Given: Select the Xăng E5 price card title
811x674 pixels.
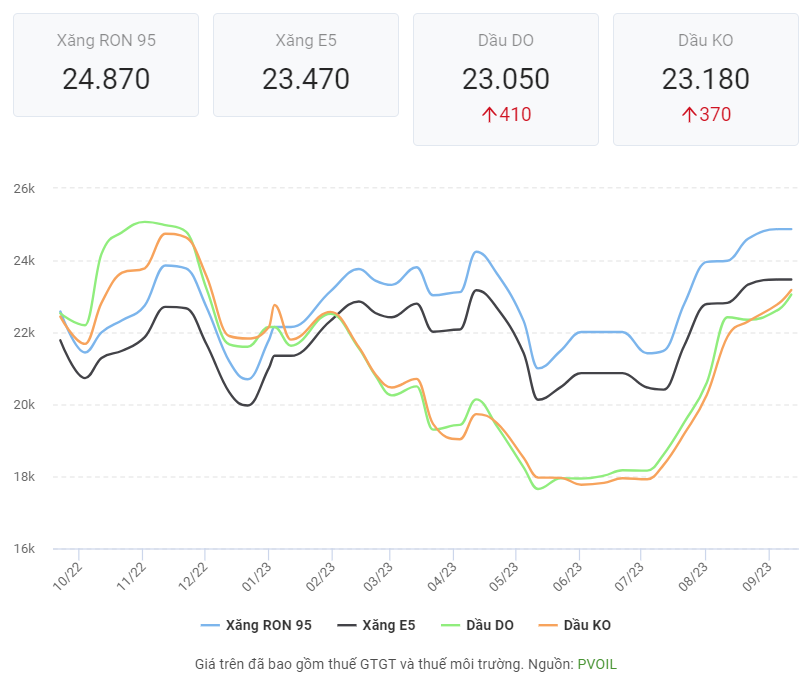Looking at the screenshot, I should coord(306,40).
